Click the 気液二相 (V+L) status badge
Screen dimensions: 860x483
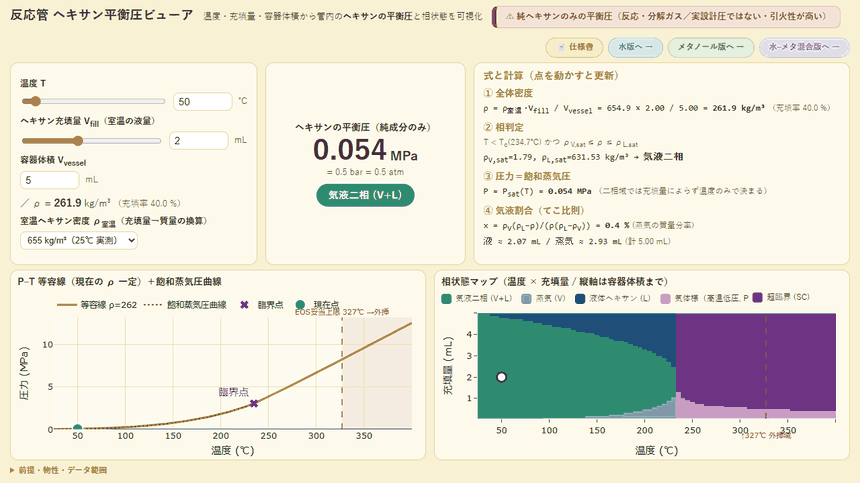click(365, 195)
